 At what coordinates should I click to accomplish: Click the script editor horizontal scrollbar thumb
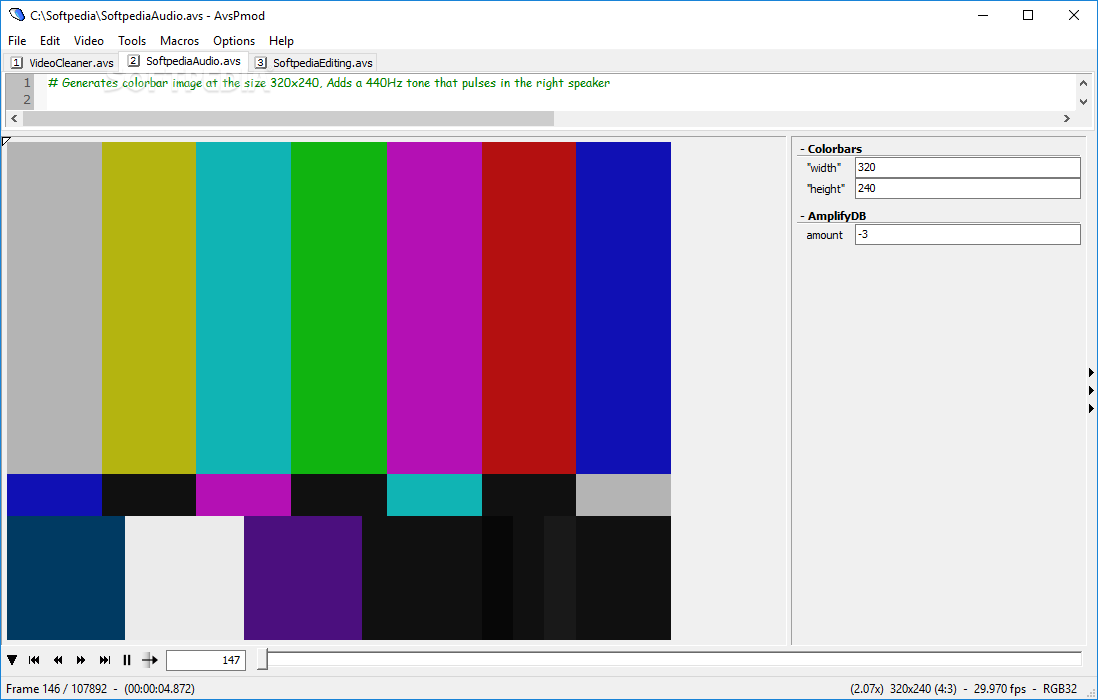pos(288,118)
